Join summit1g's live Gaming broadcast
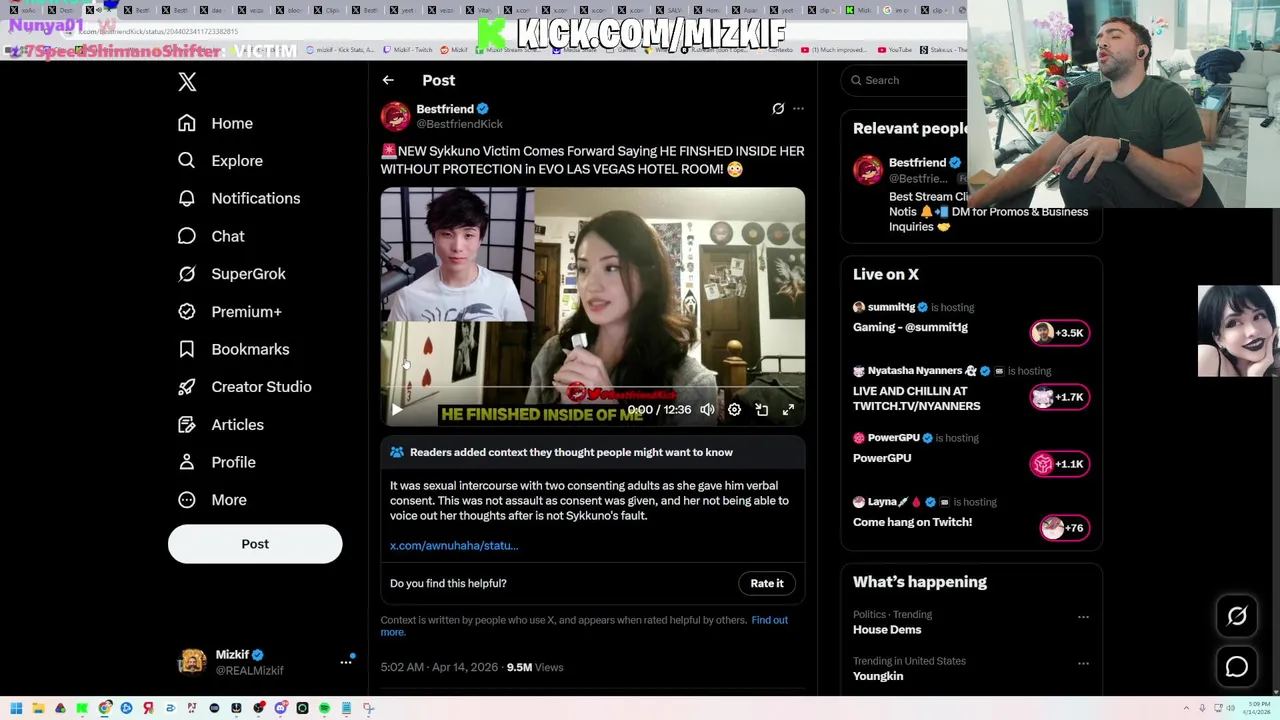 910,328
